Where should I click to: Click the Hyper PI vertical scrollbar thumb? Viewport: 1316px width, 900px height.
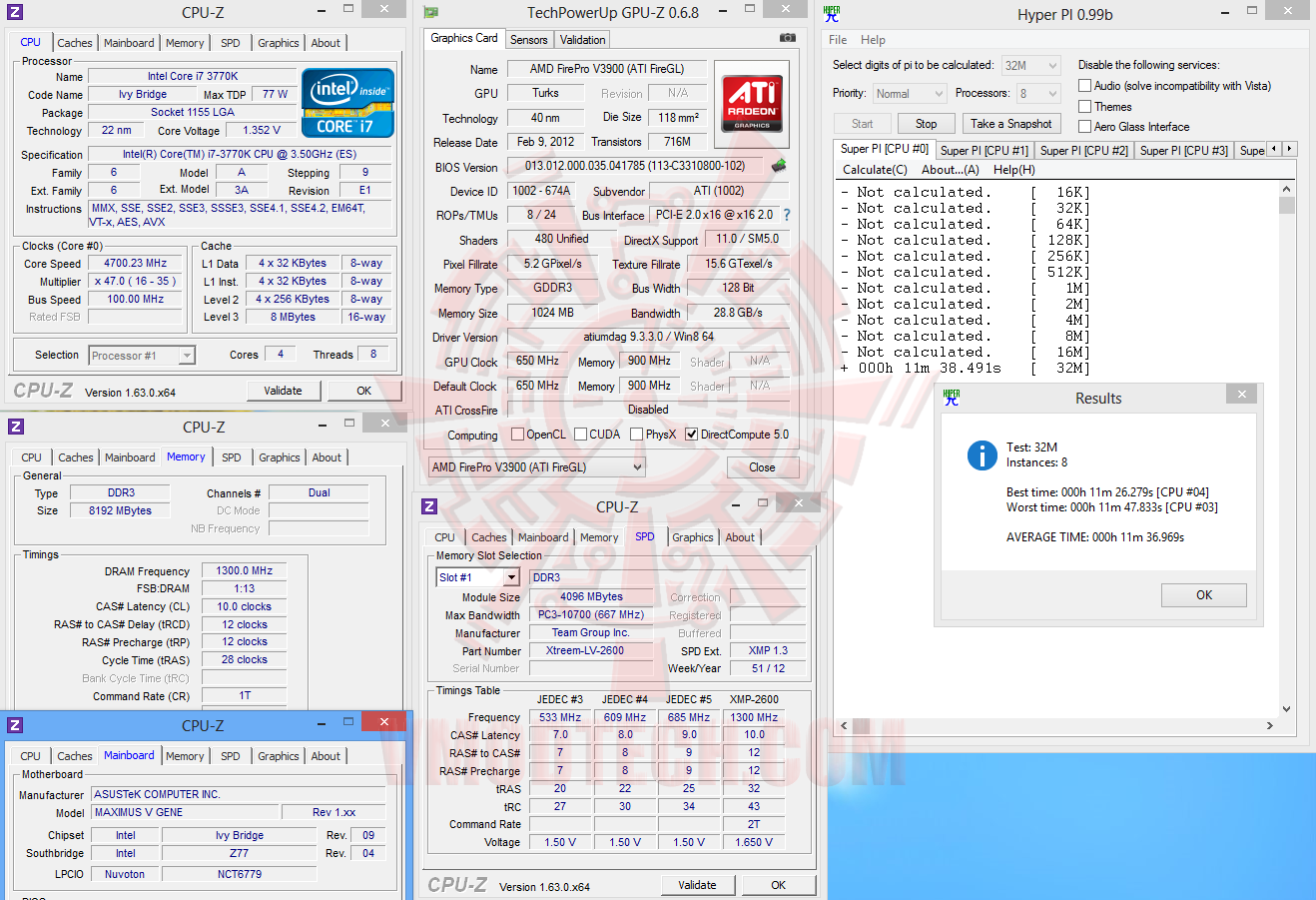[x=1287, y=206]
